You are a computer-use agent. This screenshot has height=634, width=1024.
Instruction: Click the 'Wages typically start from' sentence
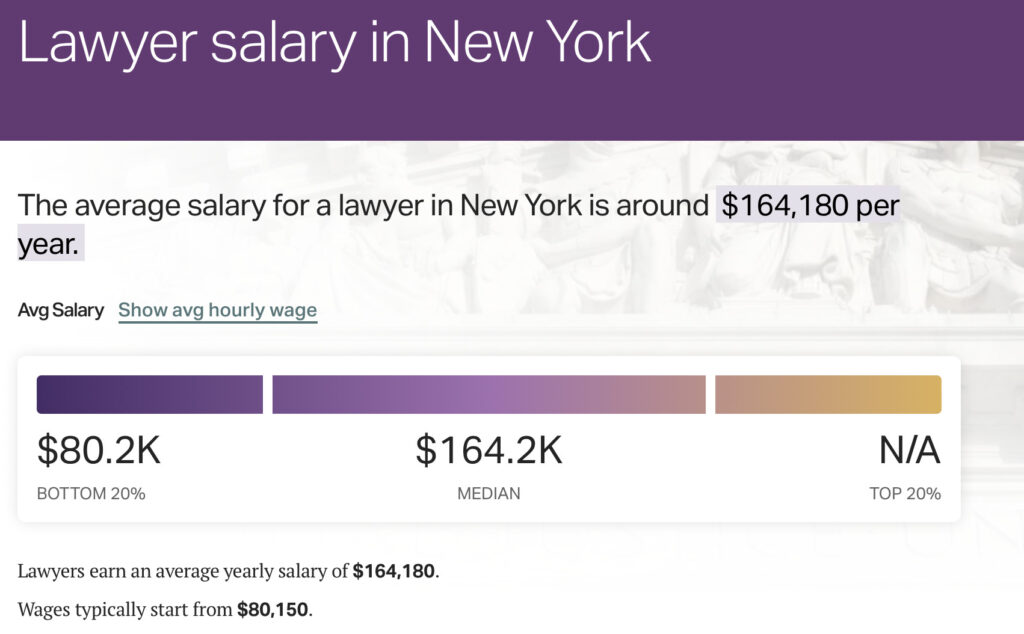click(165, 610)
